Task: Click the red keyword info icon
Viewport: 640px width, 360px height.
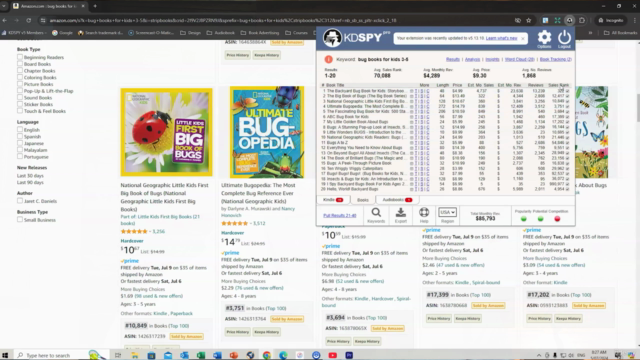Action: 329,59
